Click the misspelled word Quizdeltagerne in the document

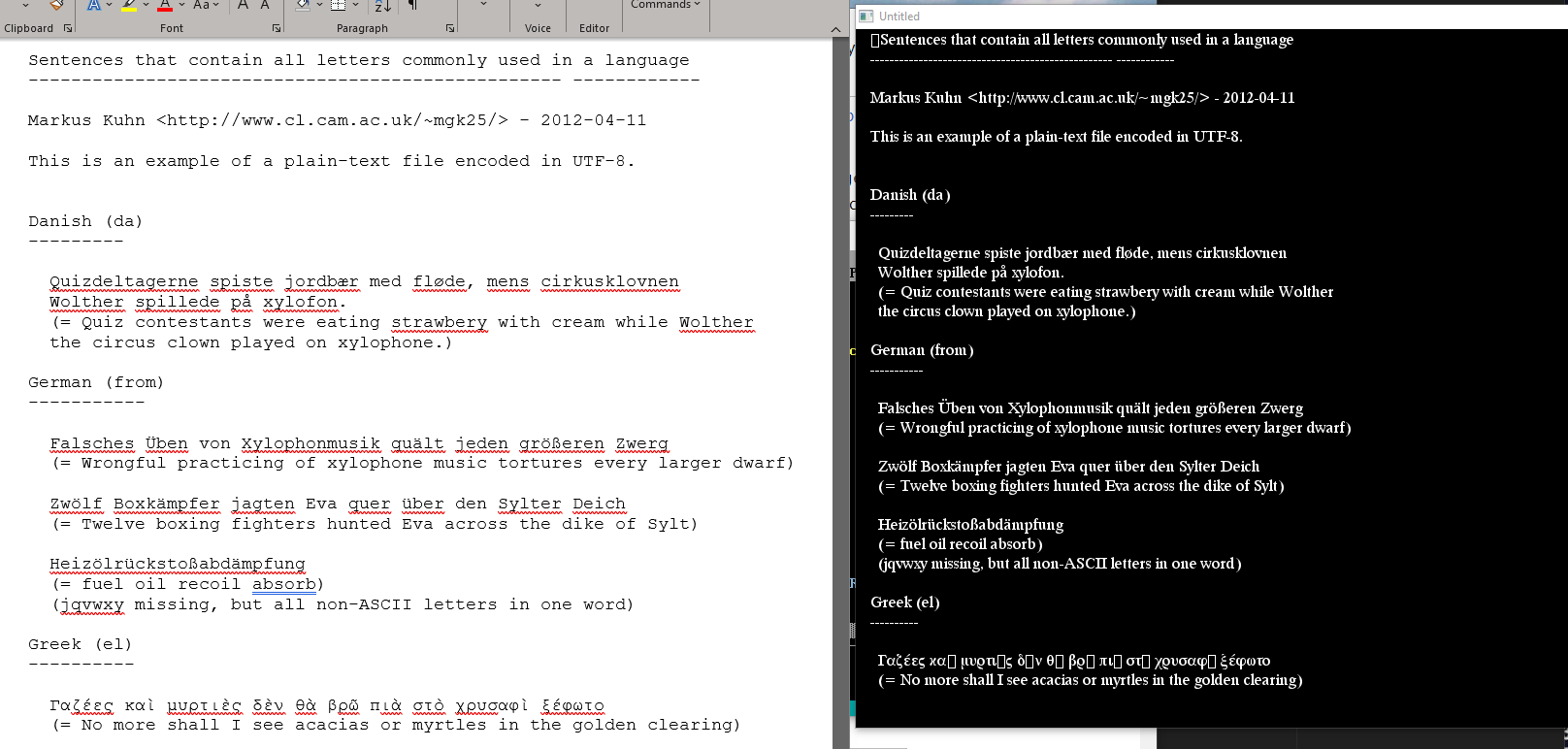123,282
